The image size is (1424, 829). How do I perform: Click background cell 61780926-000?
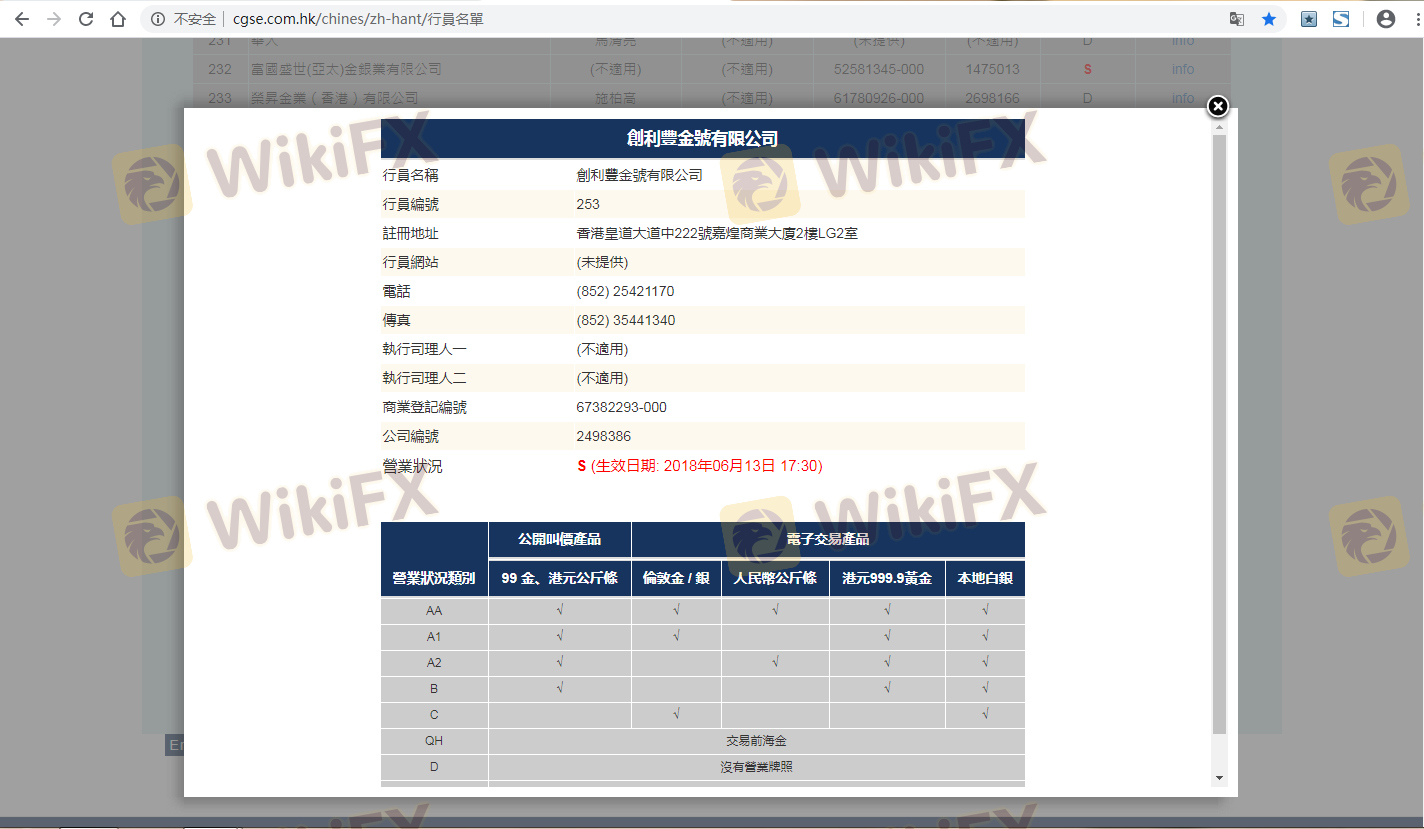click(879, 98)
